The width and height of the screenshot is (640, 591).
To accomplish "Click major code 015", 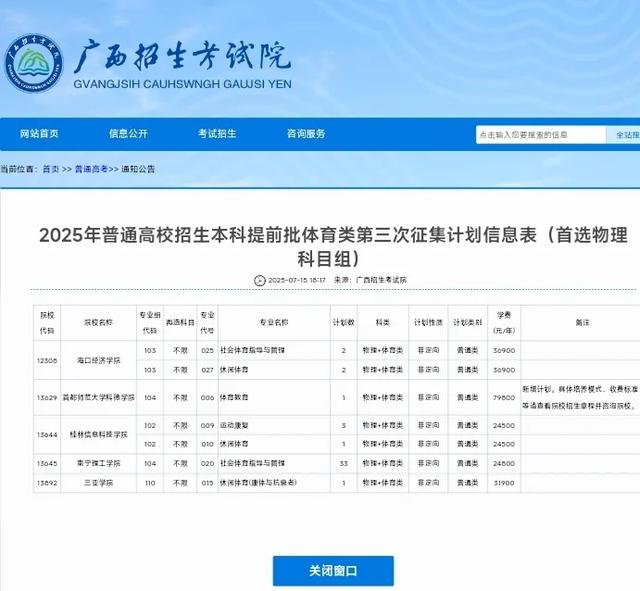I will [x=207, y=483].
